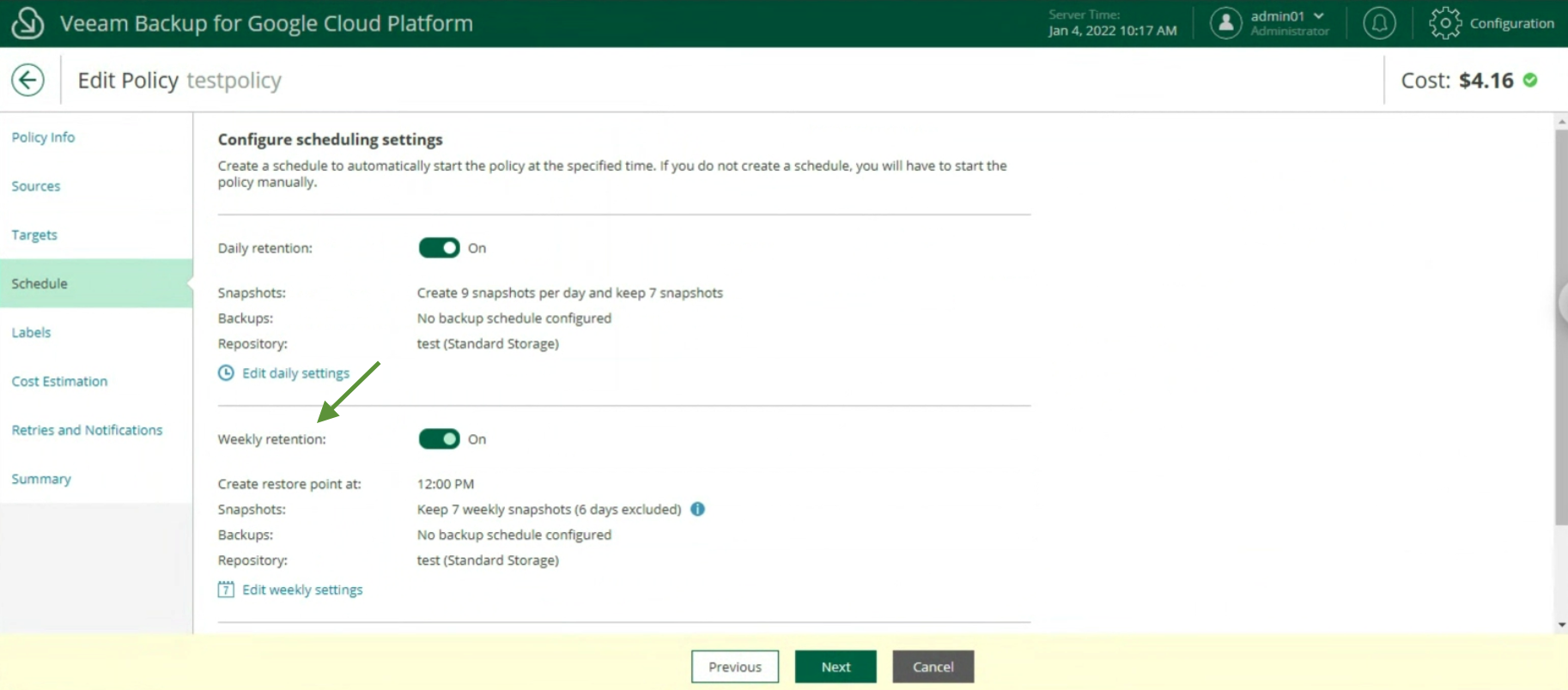Open the Summary step

(x=41, y=479)
